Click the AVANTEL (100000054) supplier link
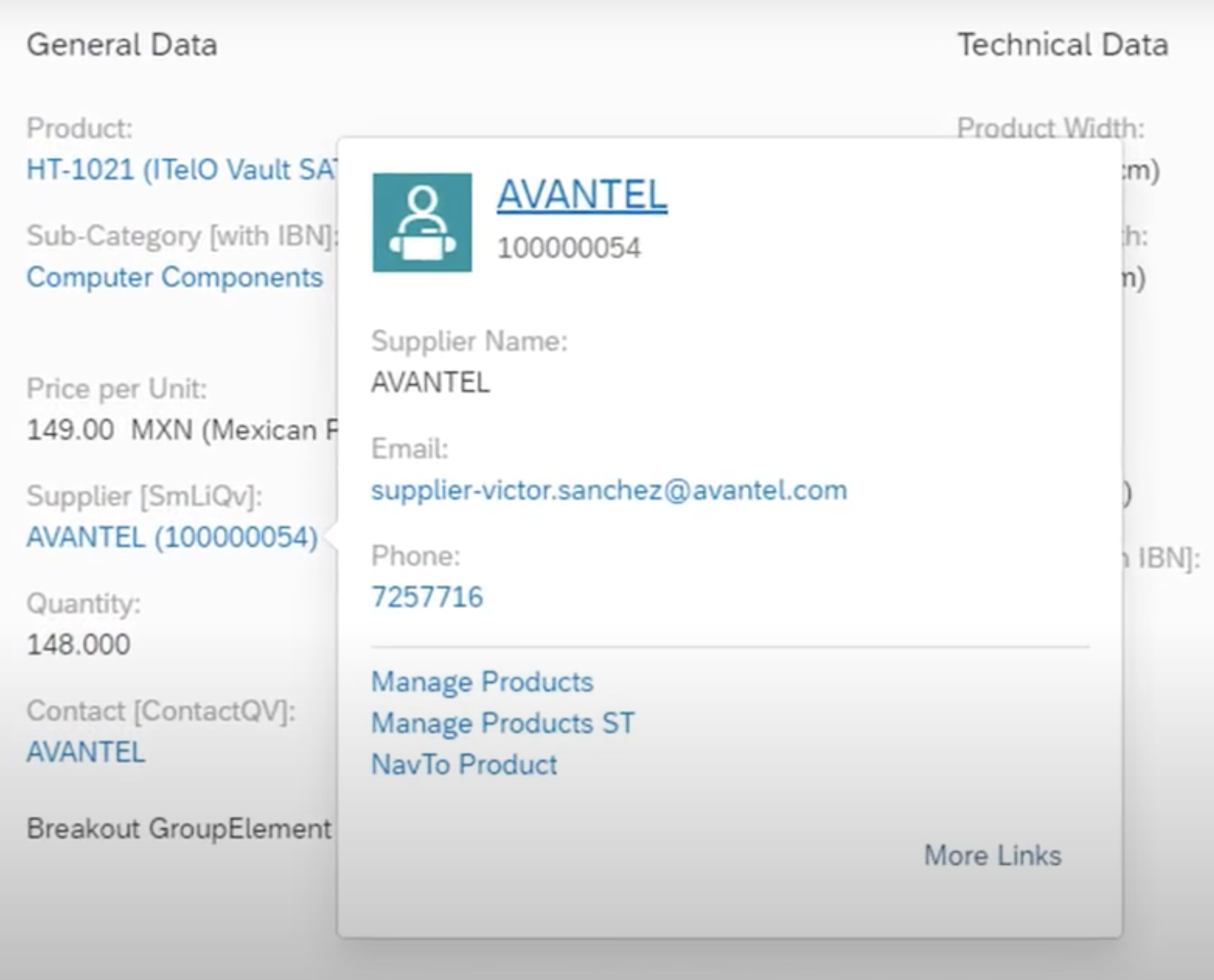The width and height of the screenshot is (1214, 980). pos(172,537)
